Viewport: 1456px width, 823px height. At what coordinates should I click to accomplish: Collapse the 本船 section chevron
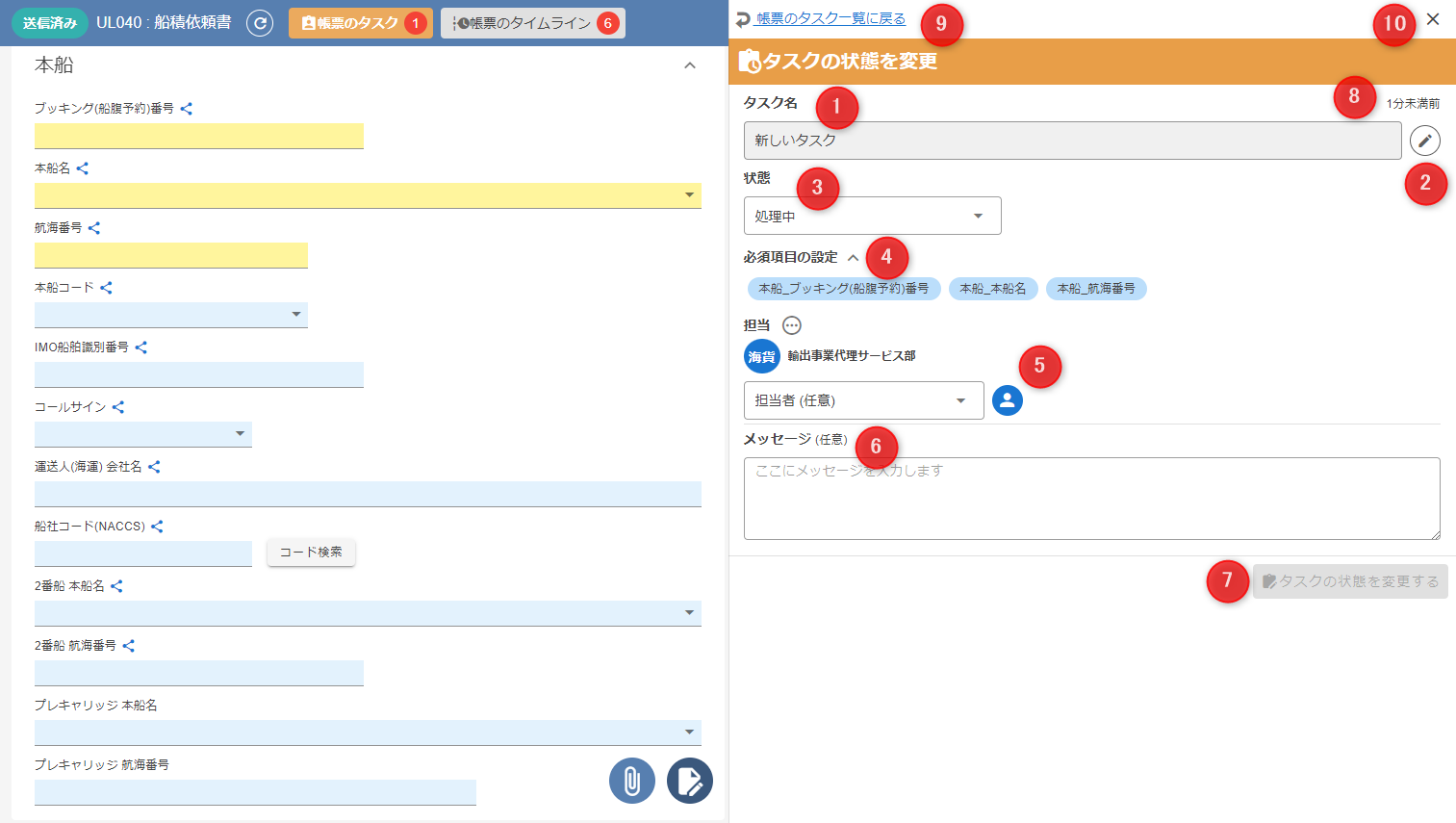click(x=689, y=65)
